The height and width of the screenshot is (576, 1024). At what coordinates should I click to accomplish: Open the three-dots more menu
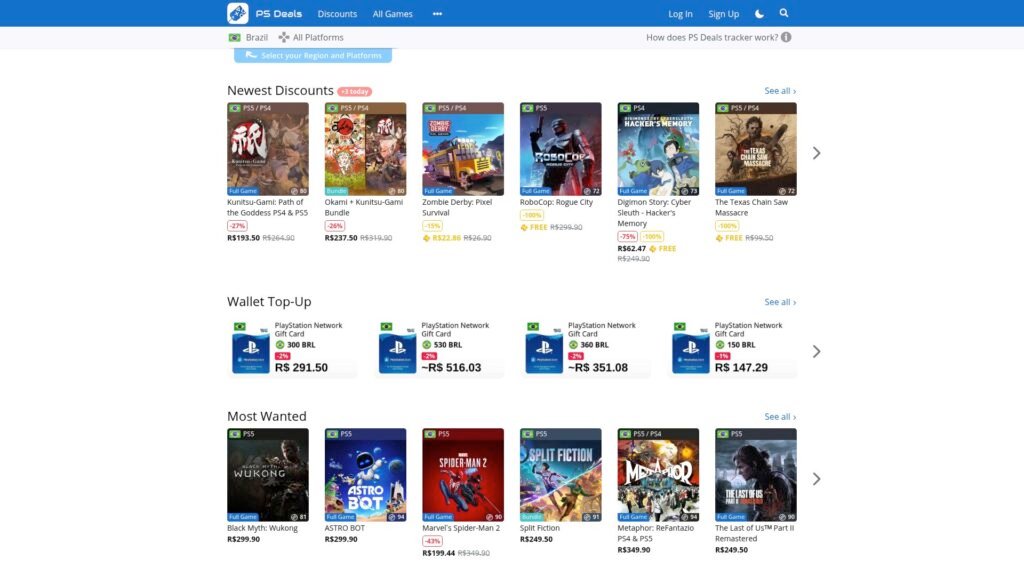(x=437, y=14)
